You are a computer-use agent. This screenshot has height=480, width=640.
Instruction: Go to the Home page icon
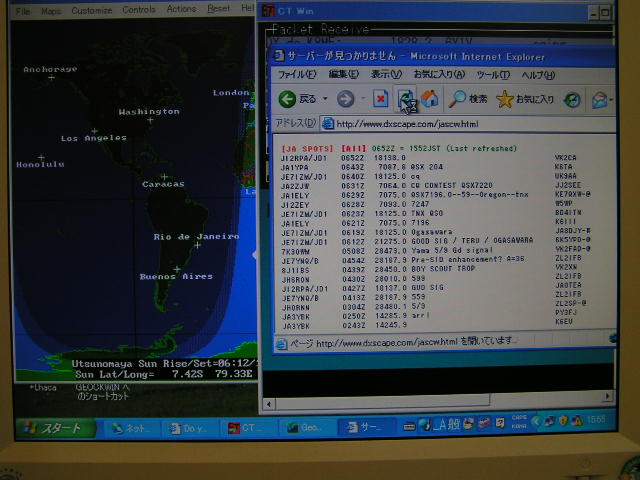coord(429,98)
